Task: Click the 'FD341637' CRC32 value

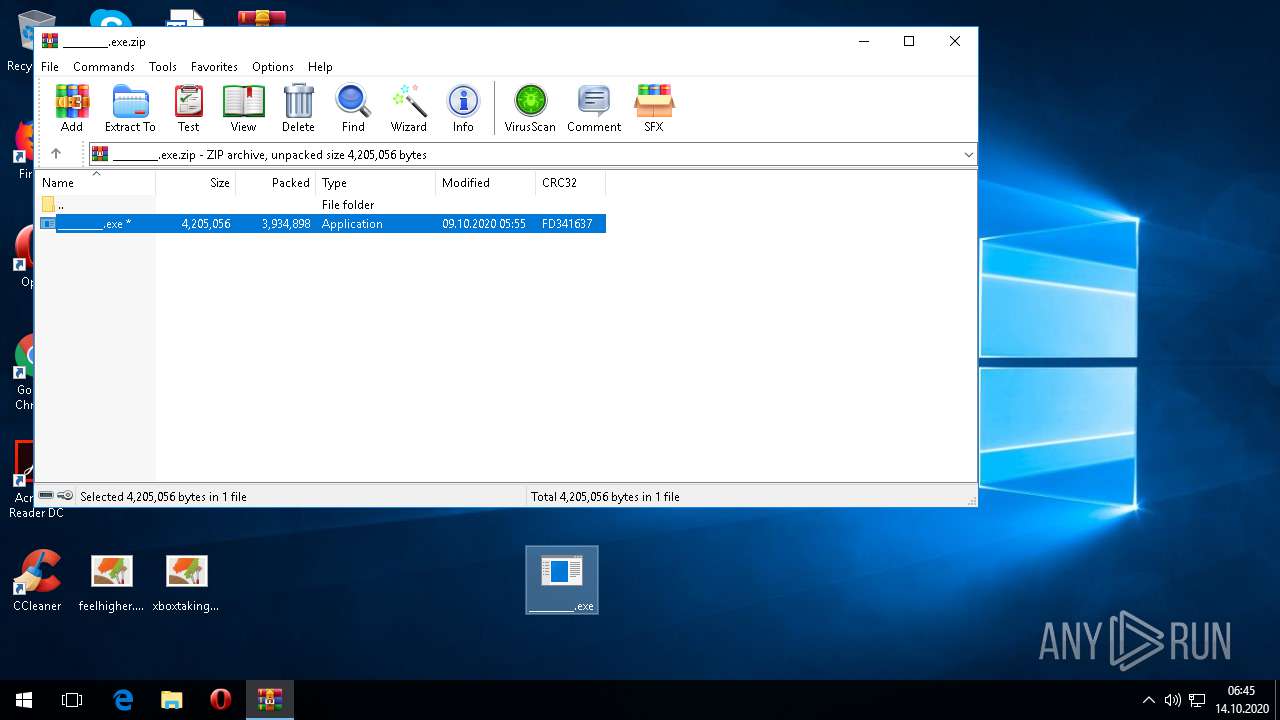Action: (x=567, y=224)
